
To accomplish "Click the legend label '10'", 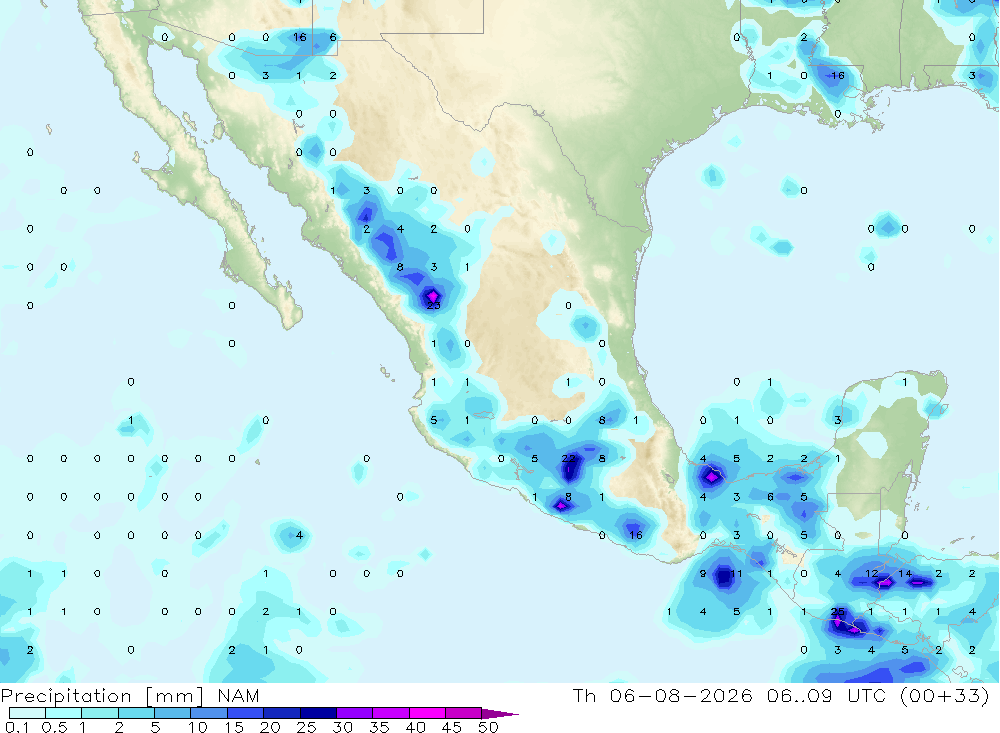I will click(198, 727).
